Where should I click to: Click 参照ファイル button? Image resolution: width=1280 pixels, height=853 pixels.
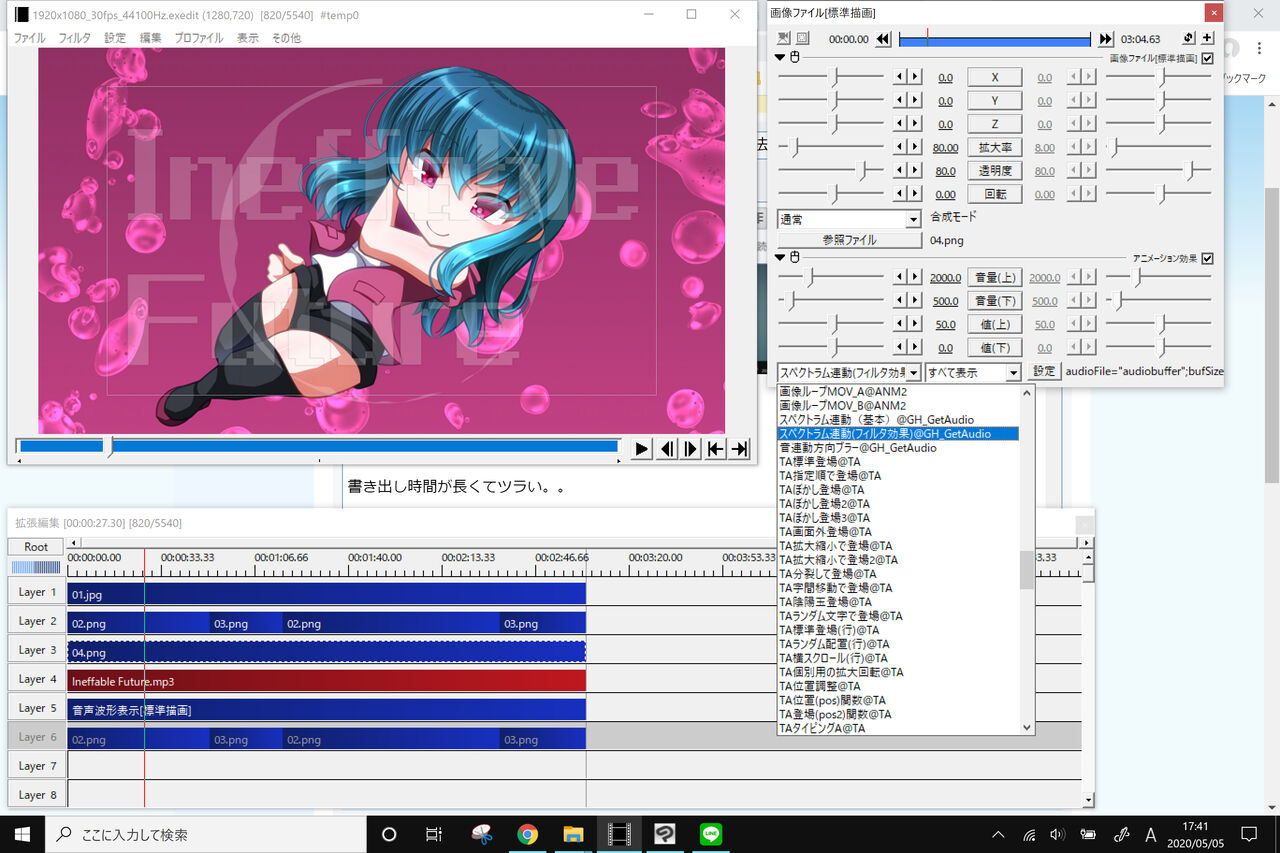849,240
